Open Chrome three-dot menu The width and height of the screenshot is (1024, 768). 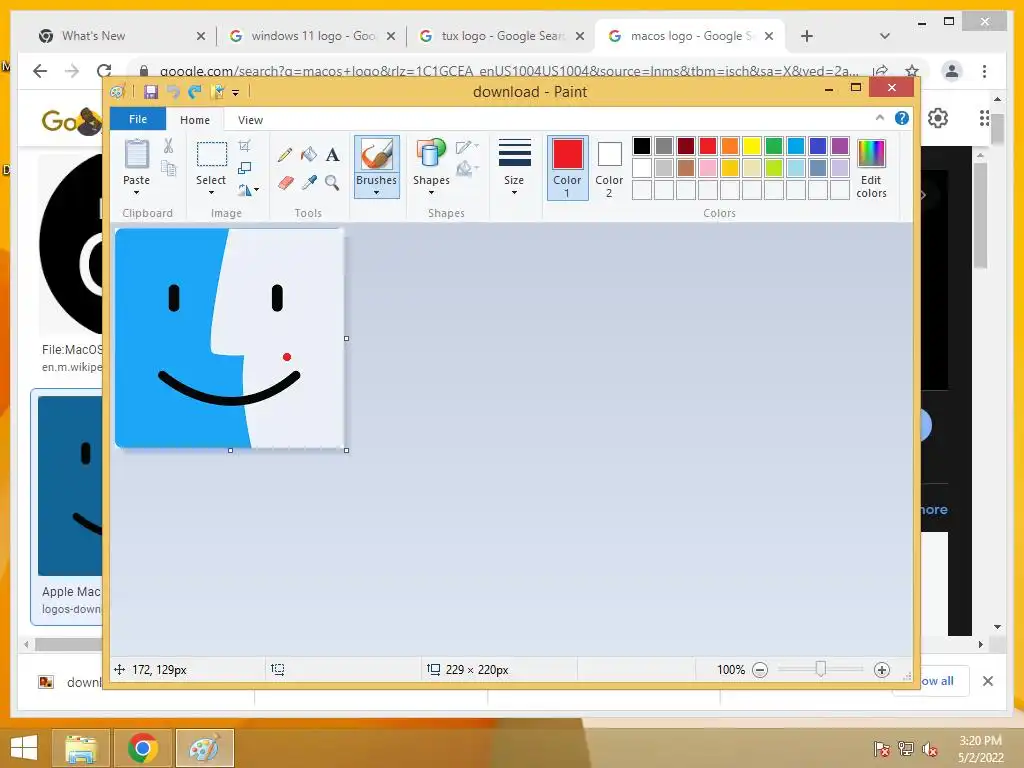(x=984, y=71)
